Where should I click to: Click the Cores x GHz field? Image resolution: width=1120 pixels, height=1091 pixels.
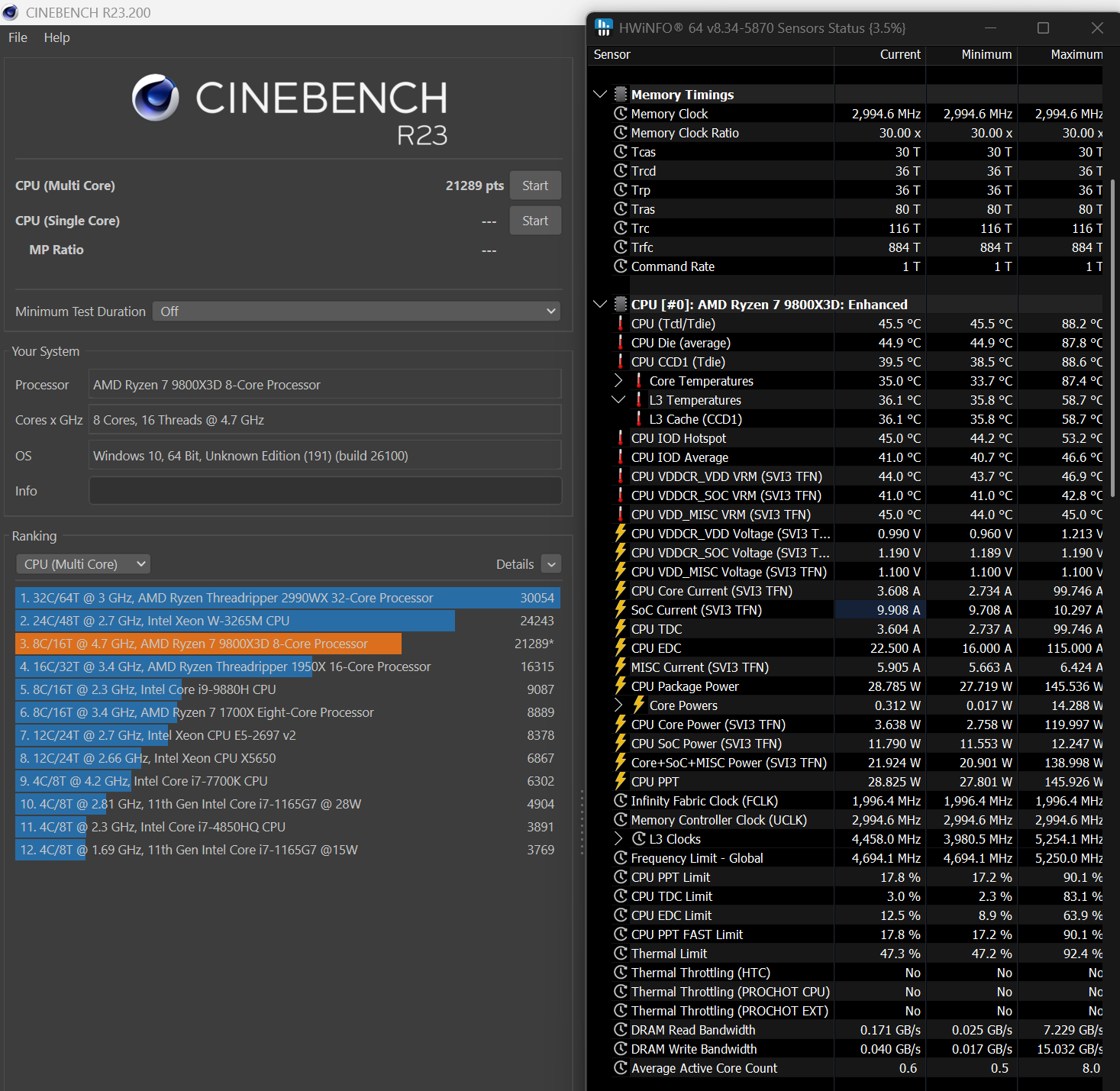[x=325, y=420]
